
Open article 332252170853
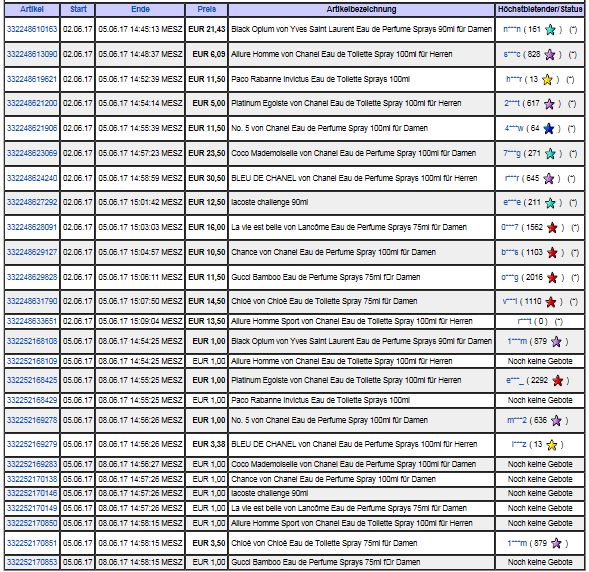click(x=32, y=562)
